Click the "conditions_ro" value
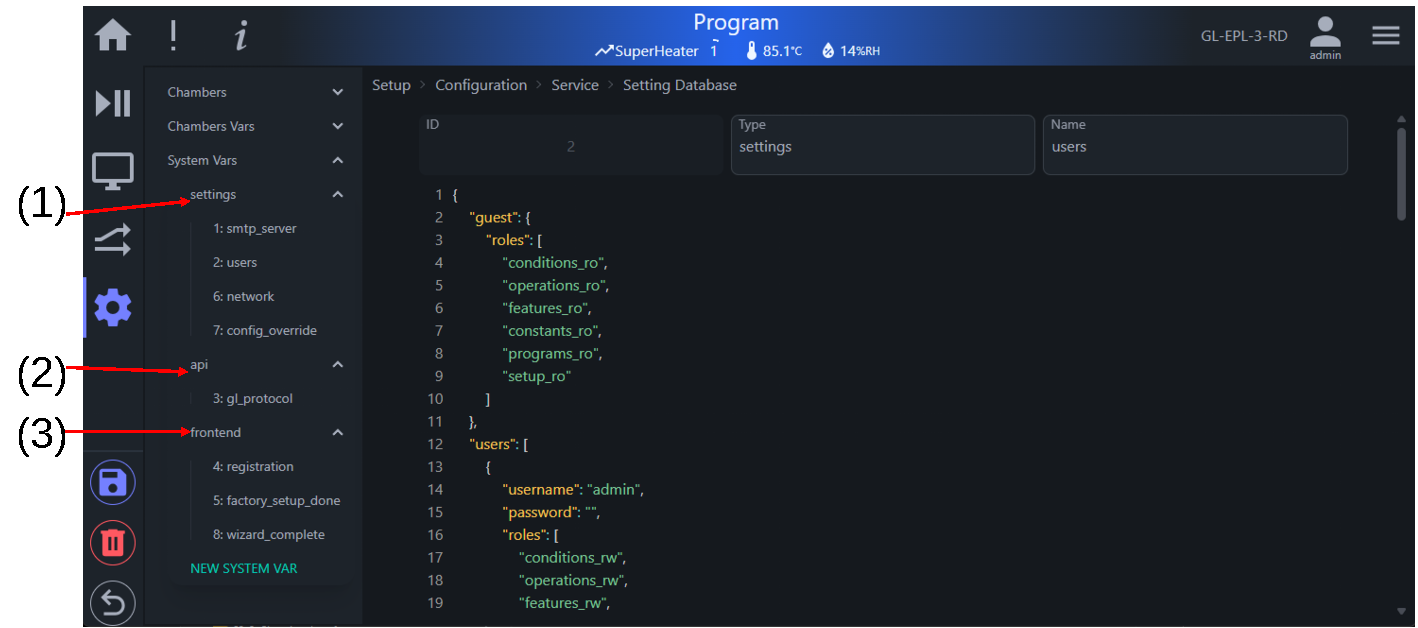This screenshot has height=628, width=1418. click(x=553, y=263)
